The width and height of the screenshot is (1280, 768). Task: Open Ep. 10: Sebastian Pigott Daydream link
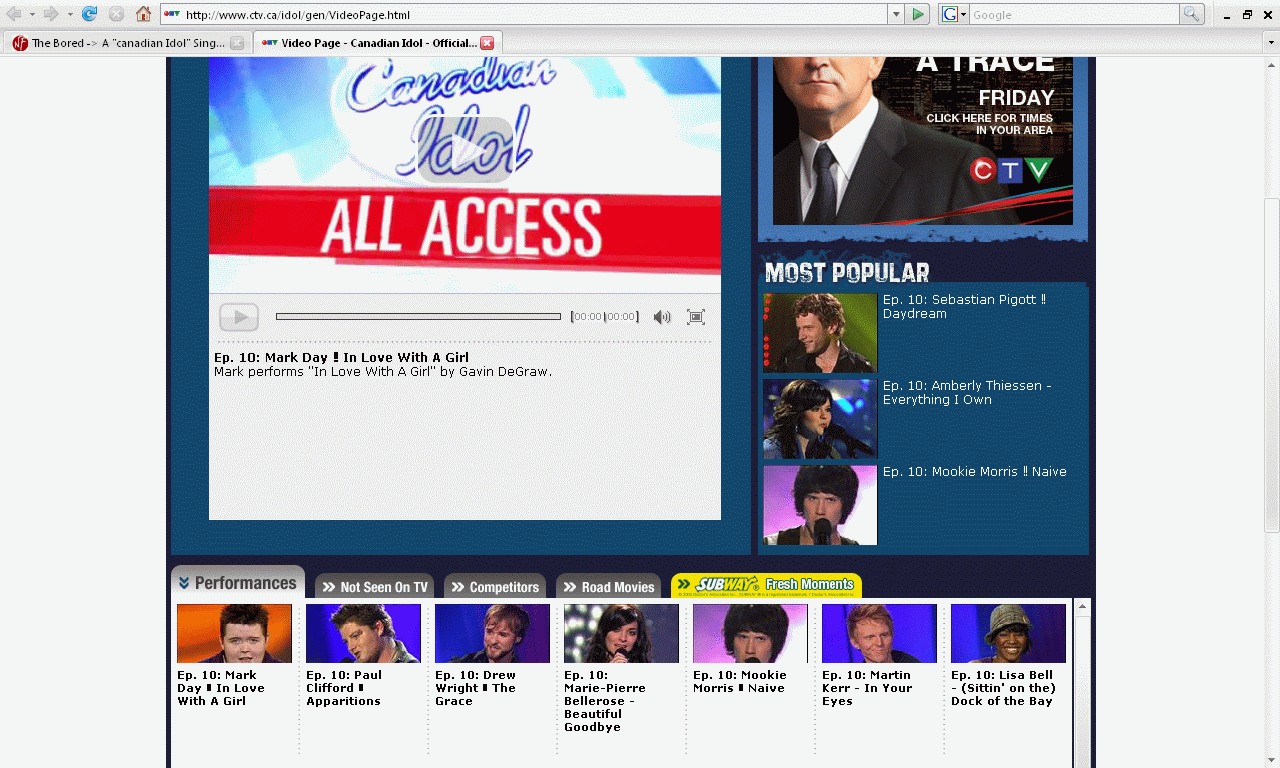coord(964,306)
